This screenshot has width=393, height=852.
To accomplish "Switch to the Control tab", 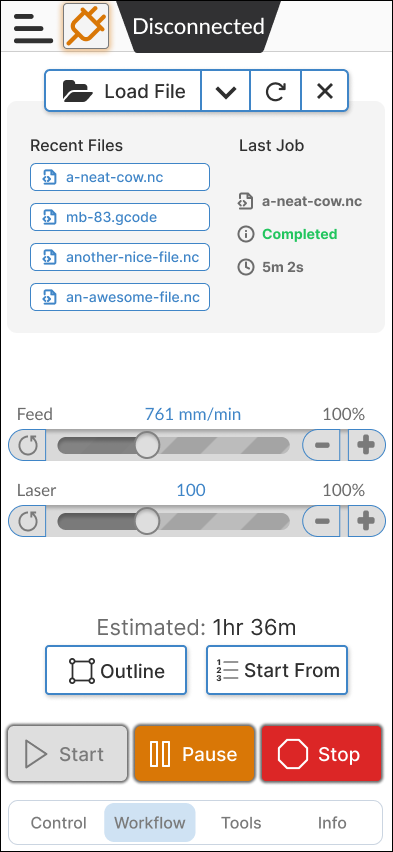I will click(x=59, y=823).
